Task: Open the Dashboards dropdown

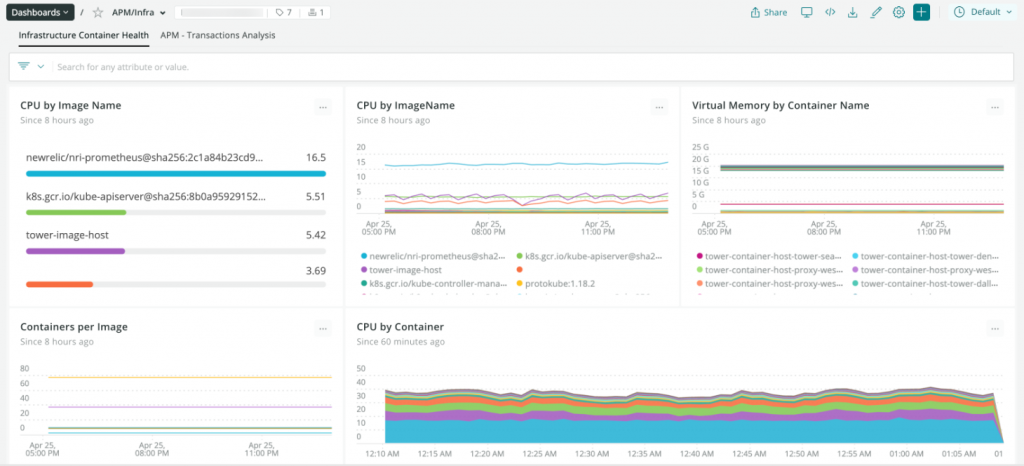Action: click(38, 13)
